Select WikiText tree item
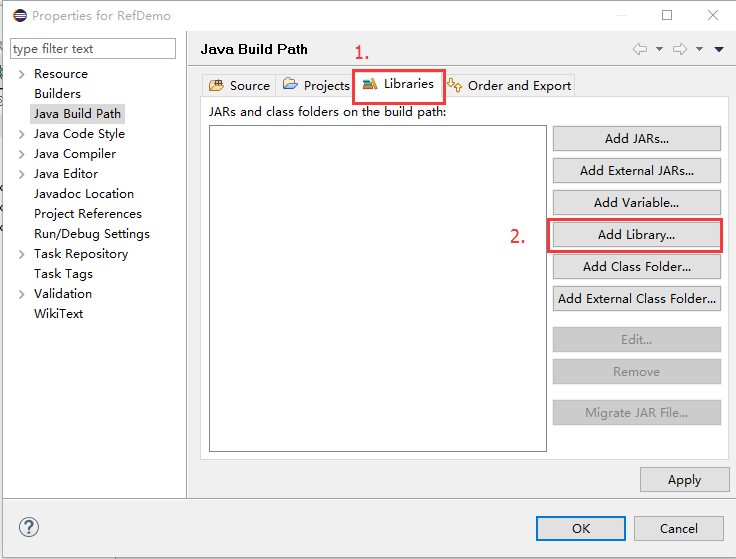 pyautogui.click(x=58, y=314)
